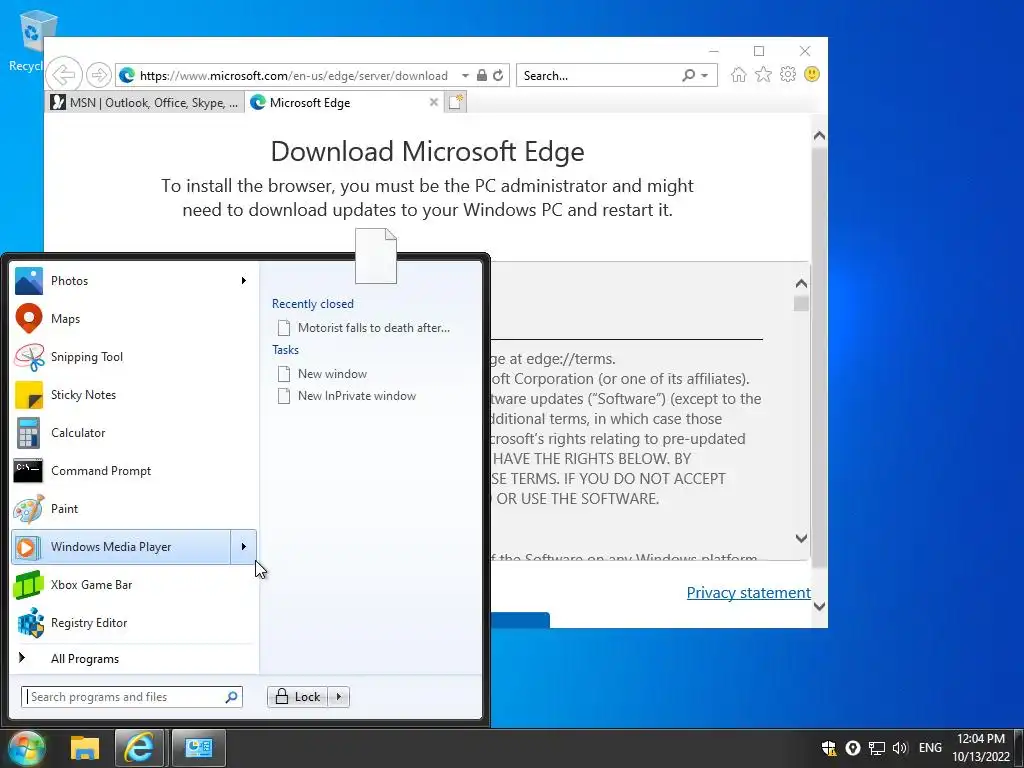Open search provider dropdown arrow
Image resolution: width=1024 pixels, height=768 pixels.
(x=705, y=76)
